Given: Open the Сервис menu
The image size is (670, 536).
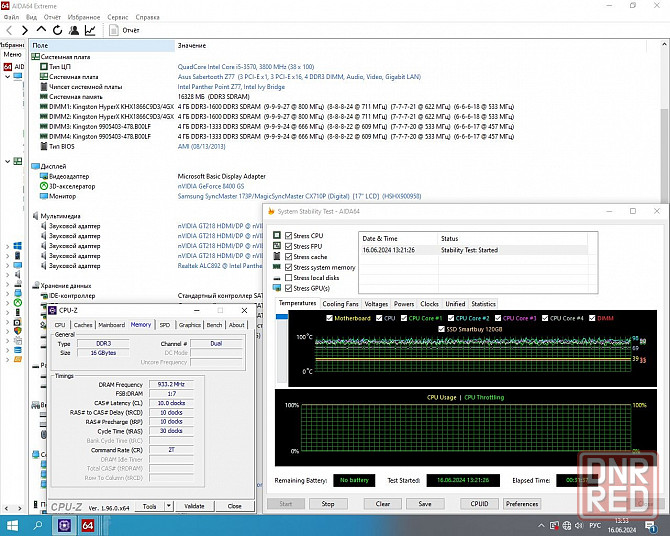Looking at the screenshot, I should (x=118, y=17).
